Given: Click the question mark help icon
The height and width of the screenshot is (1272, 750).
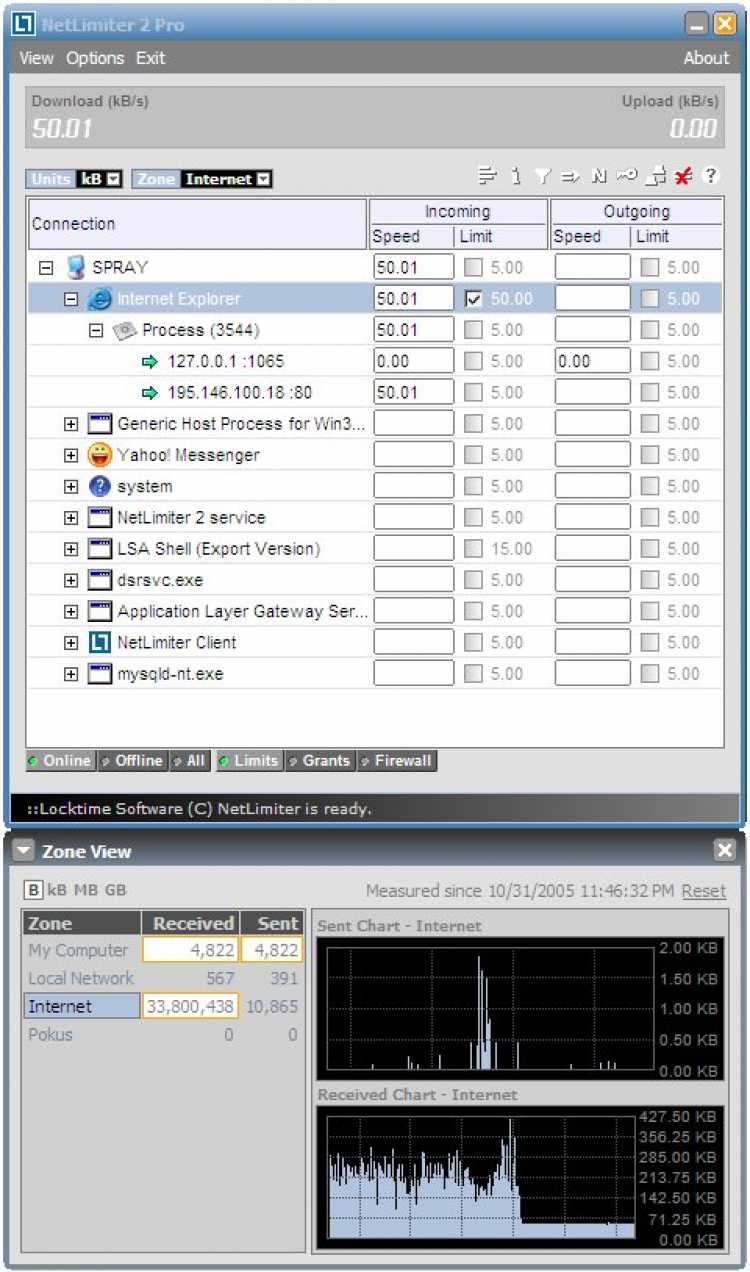Looking at the screenshot, I should pos(711,176).
